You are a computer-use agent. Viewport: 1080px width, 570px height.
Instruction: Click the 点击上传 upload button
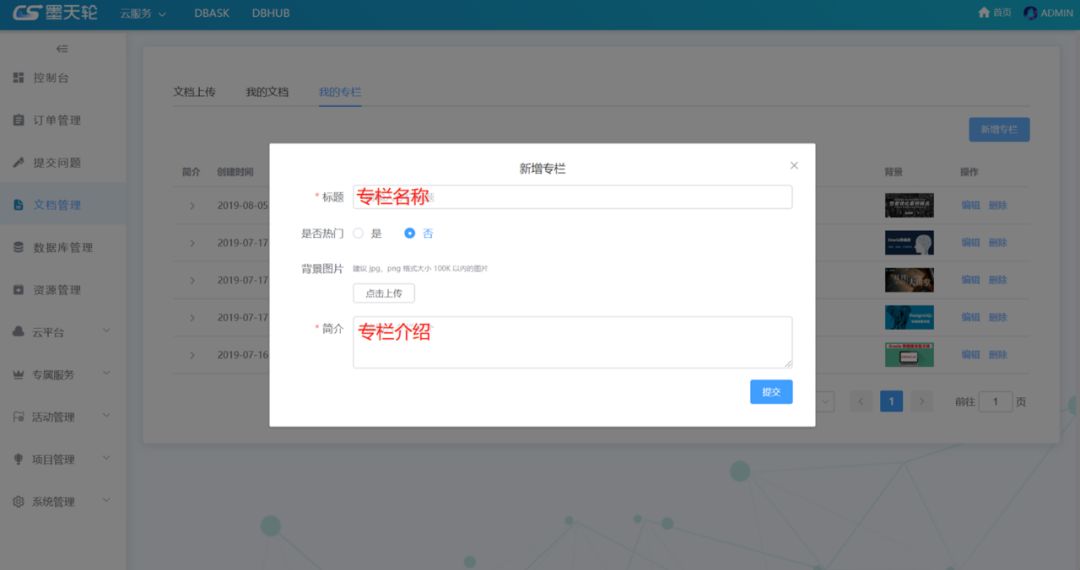point(384,293)
